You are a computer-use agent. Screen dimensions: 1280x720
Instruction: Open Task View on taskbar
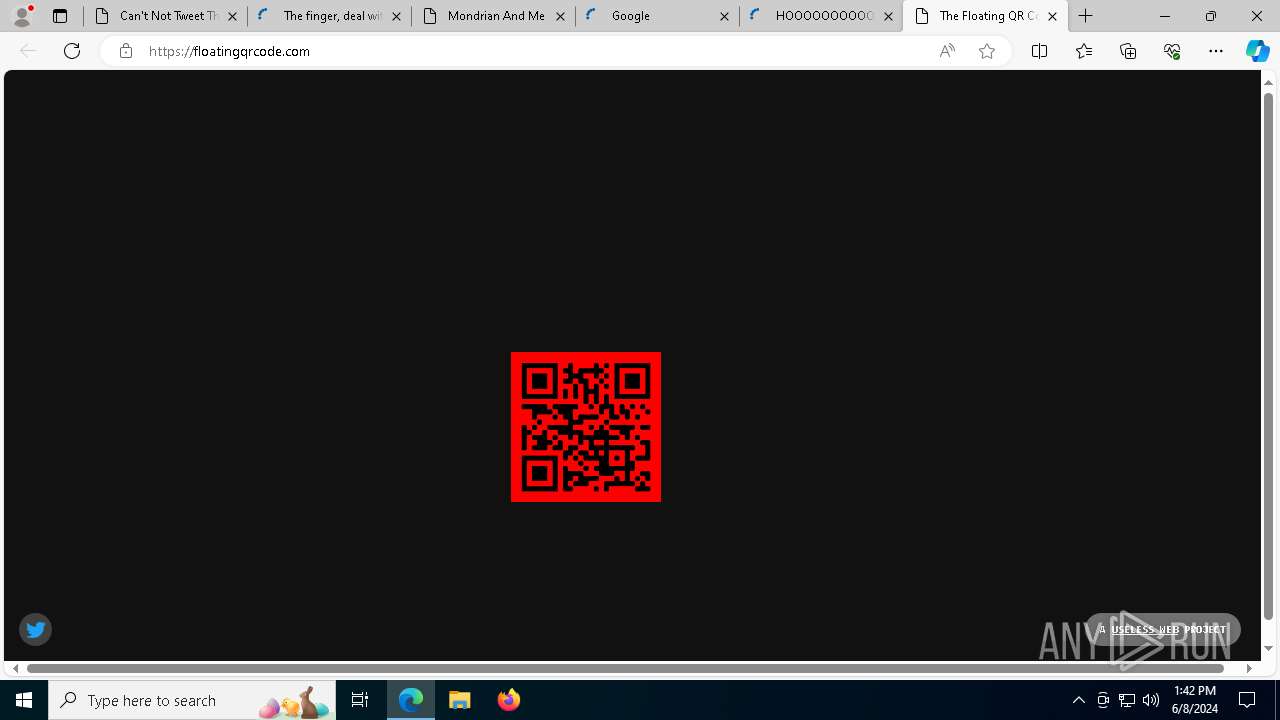pyautogui.click(x=360, y=700)
